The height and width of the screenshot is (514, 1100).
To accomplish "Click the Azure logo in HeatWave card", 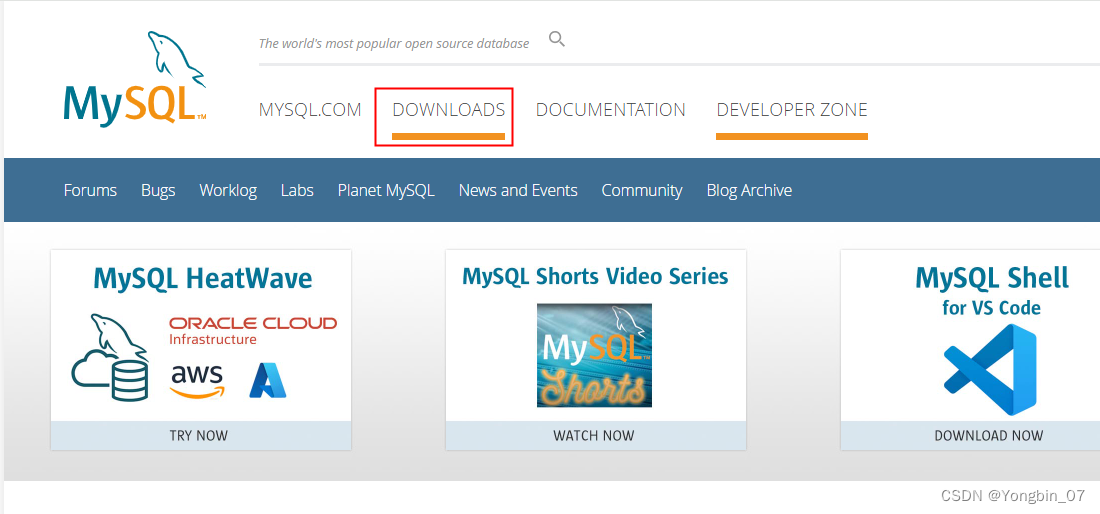I will [x=267, y=380].
